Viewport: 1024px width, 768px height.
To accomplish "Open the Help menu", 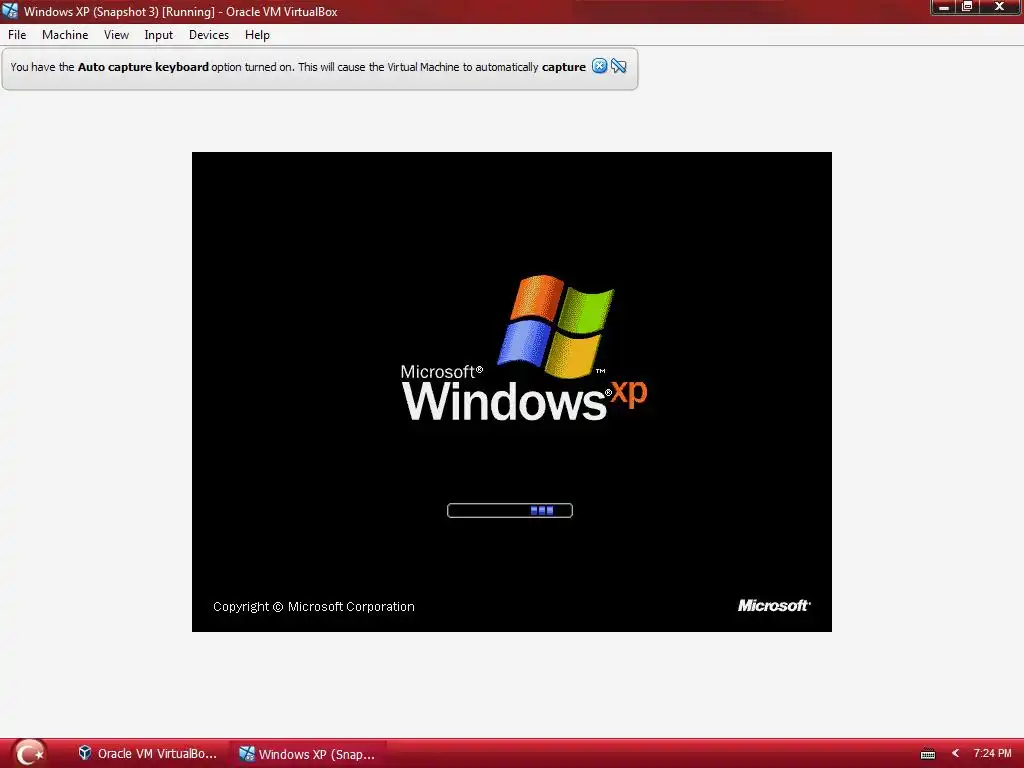I will (x=257, y=35).
